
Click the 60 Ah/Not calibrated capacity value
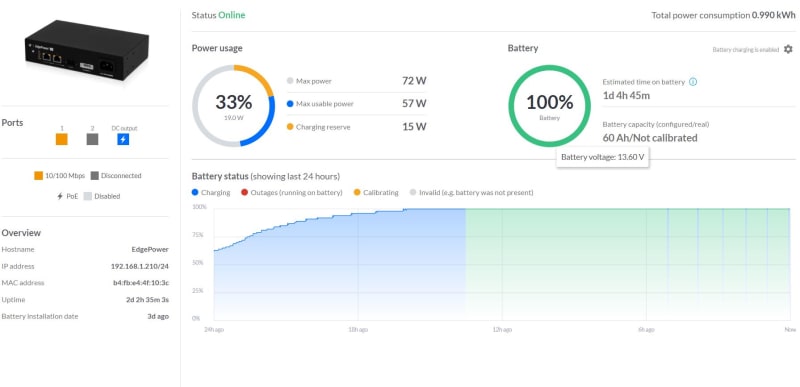pos(649,138)
